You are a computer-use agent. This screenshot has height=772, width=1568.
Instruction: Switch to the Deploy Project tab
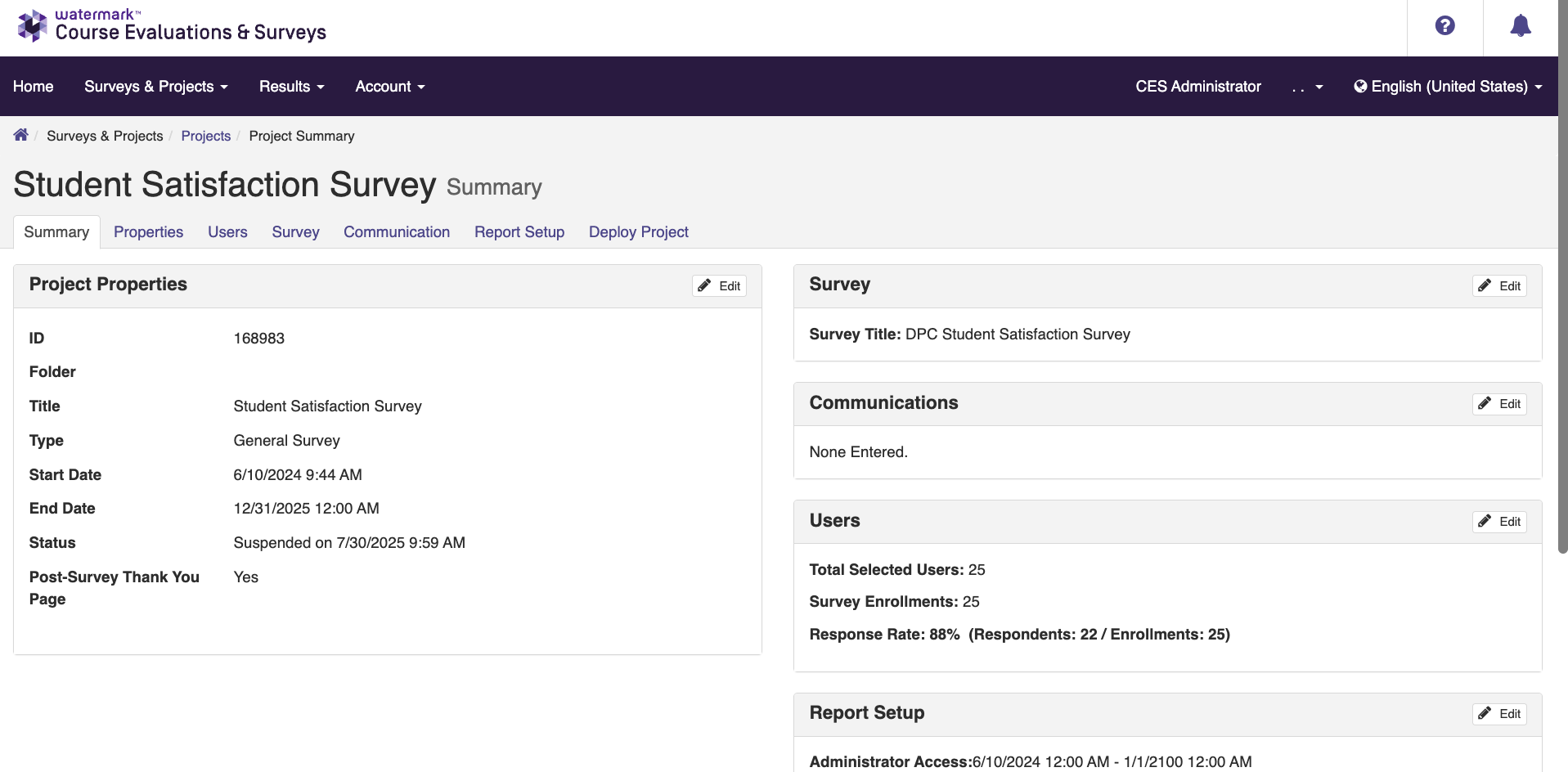pos(638,232)
